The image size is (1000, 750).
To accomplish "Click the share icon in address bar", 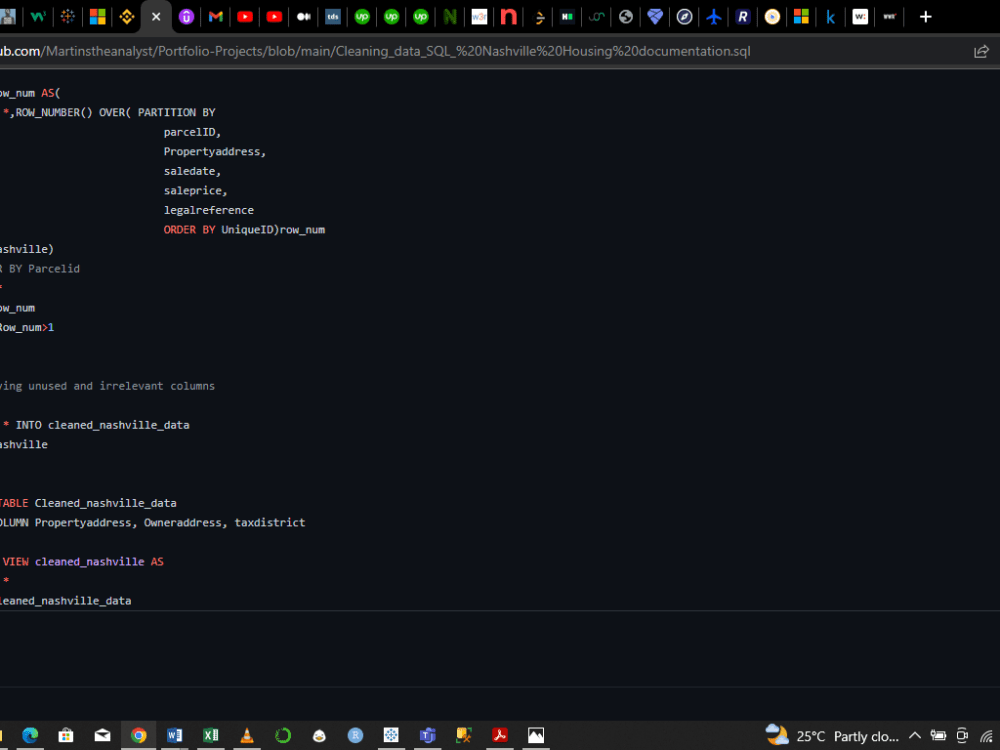I will click(981, 52).
